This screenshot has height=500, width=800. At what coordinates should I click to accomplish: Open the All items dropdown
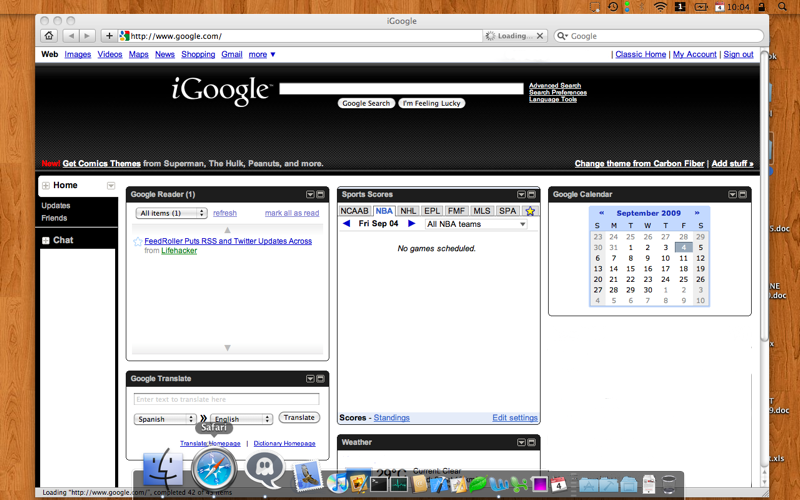click(x=171, y=213)
